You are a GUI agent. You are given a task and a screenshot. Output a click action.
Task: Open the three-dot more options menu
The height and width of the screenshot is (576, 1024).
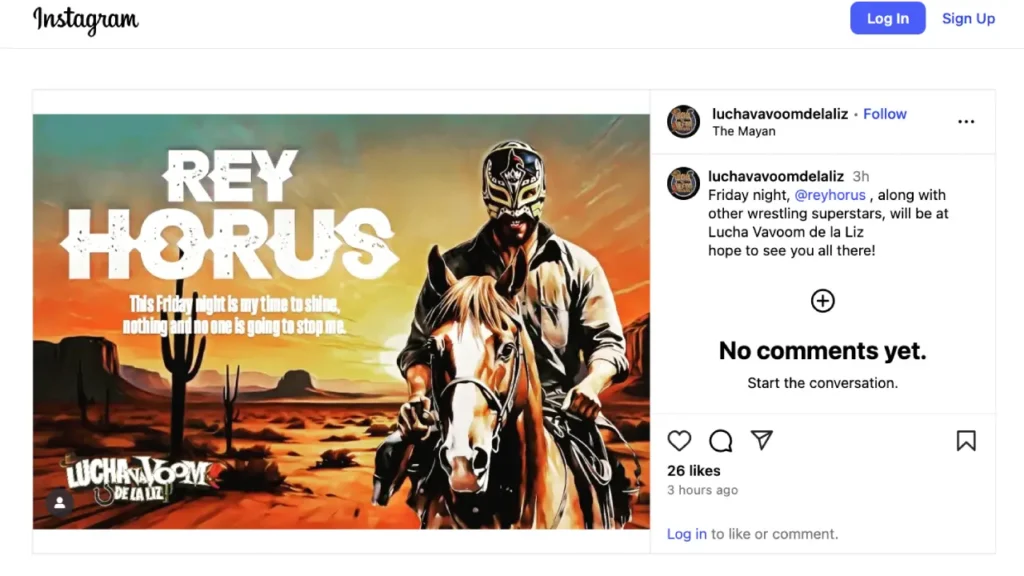966,121
